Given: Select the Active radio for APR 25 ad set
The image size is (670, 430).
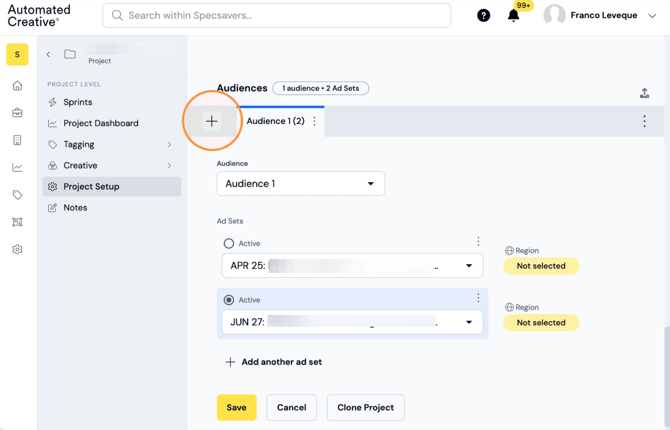Looking at the screenshot, I should pyautogui.click(x=229, y=244).
